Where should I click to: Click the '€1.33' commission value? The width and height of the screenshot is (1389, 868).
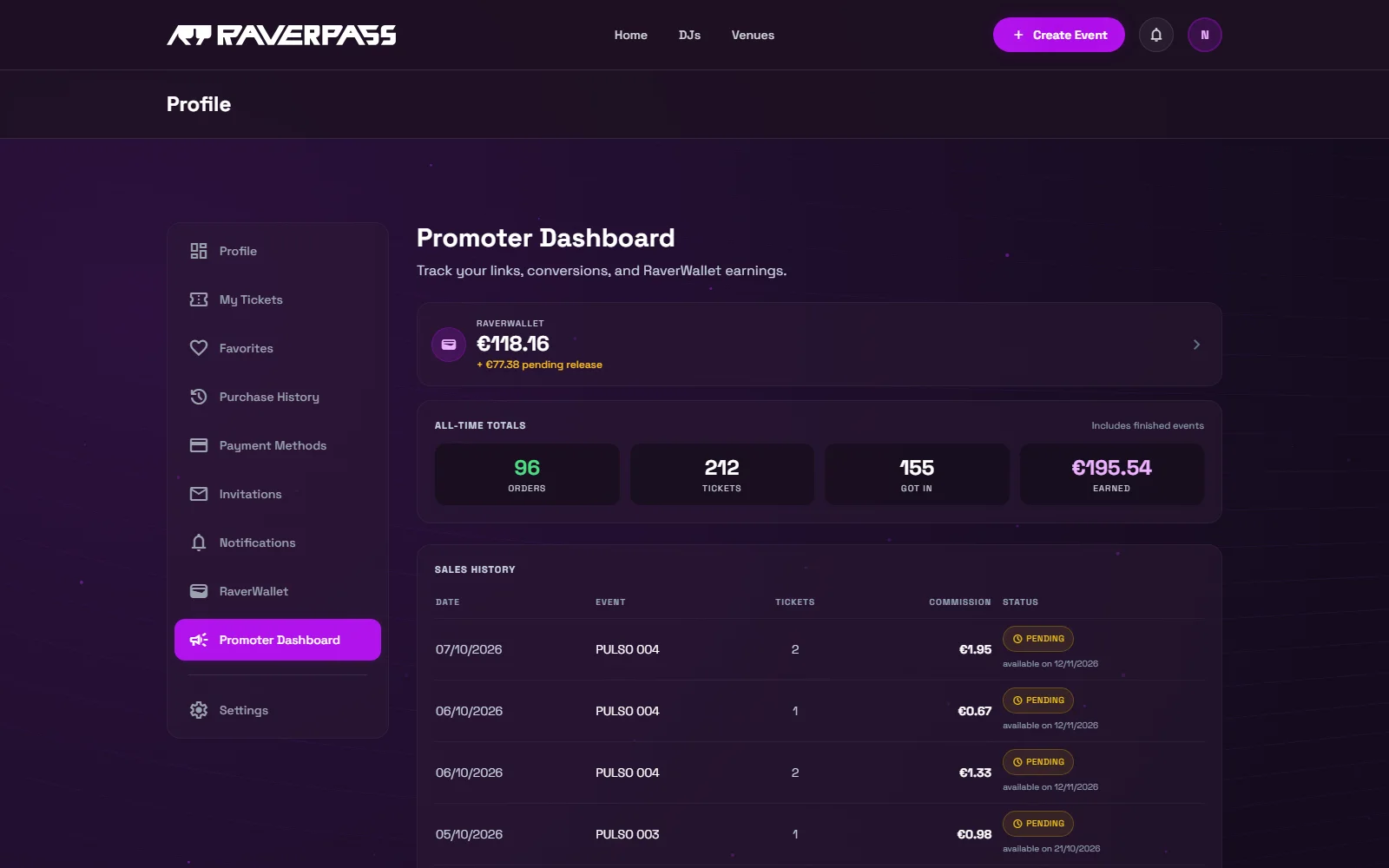pyautogui.click(x=975, y=773)
